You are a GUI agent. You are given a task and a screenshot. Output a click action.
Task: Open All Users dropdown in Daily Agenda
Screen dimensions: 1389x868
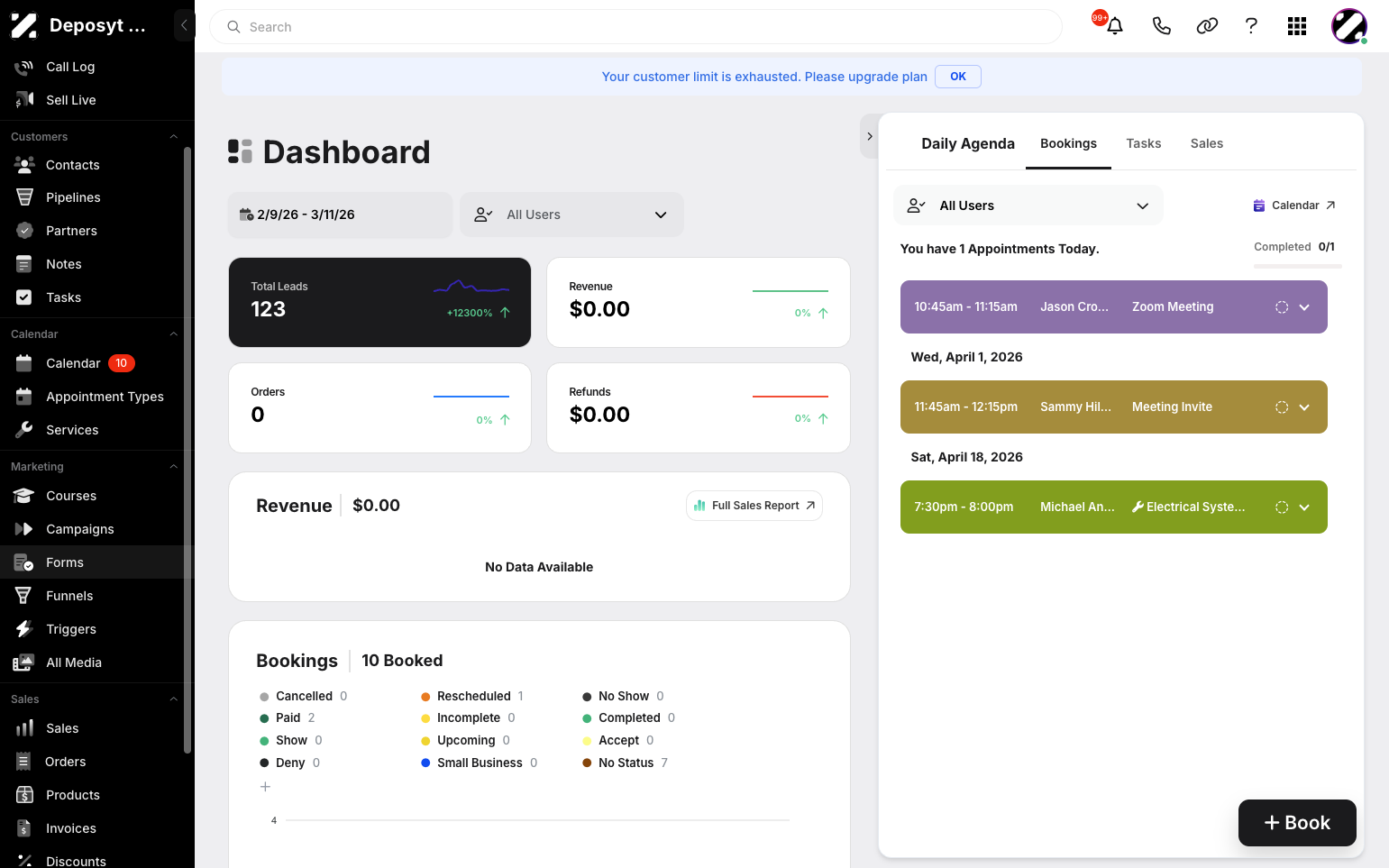point(1028,206)
